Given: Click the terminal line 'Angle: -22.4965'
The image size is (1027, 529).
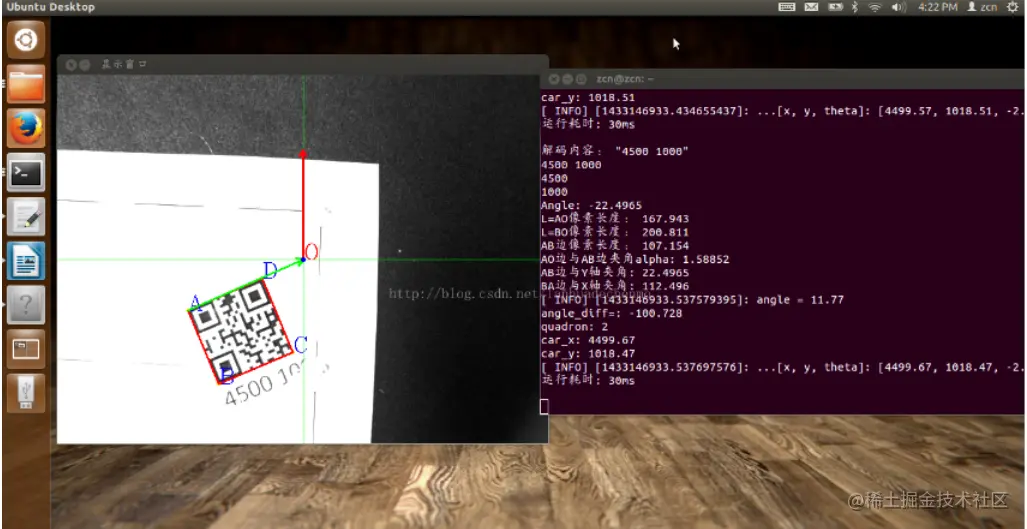Looking at the screenshot, I should 591,206.
